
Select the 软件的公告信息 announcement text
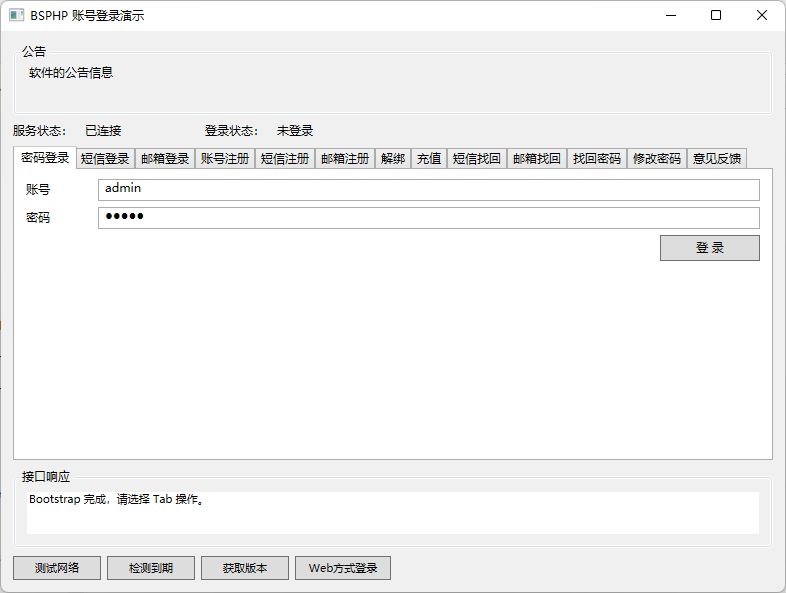click(71, 73)
